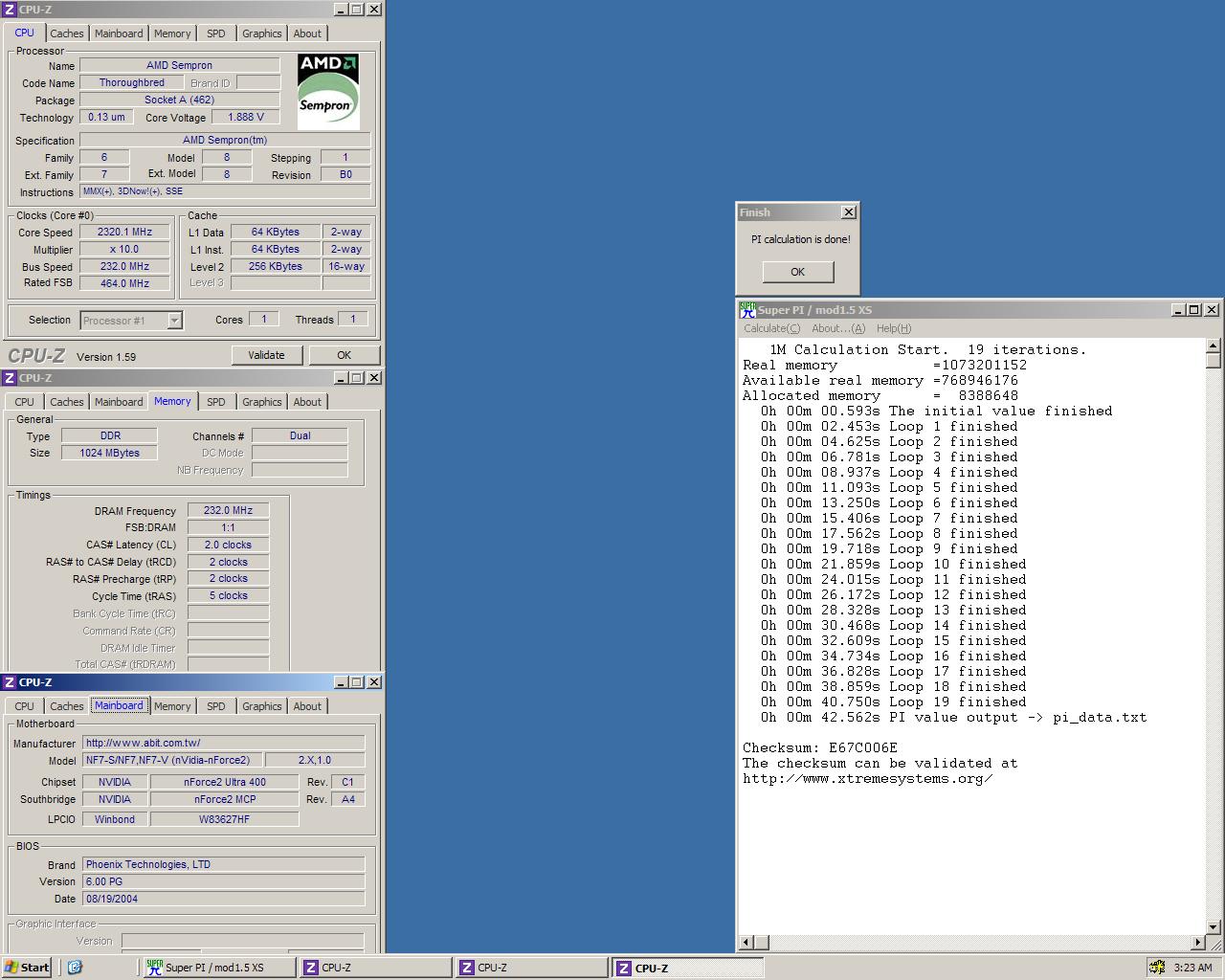Click the Core Speed value 2320.1 MHz
This screenshot has height=980, width=1225.
click(x=124, y=232)
